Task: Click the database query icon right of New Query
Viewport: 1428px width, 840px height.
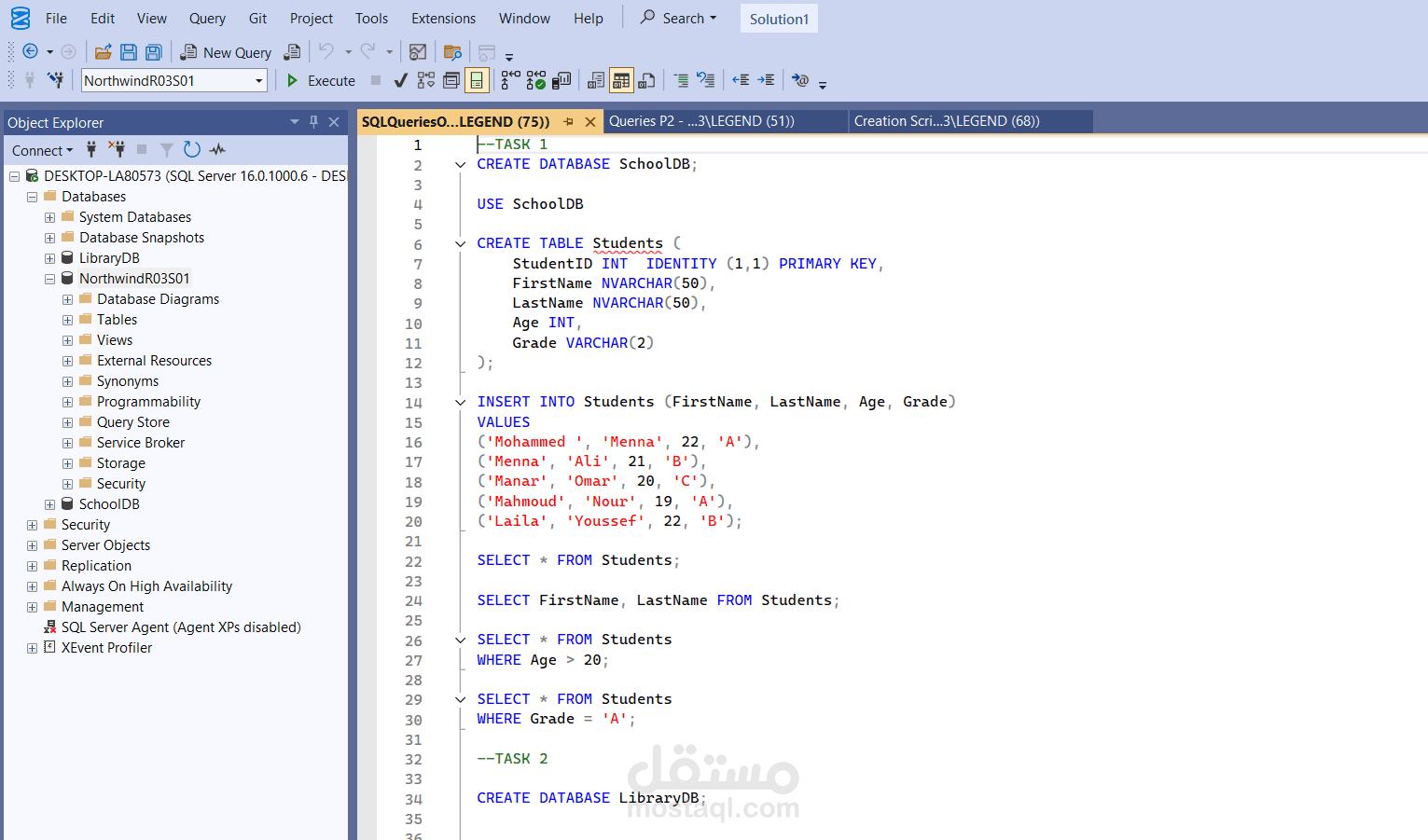Action: [x=292, y=52]
